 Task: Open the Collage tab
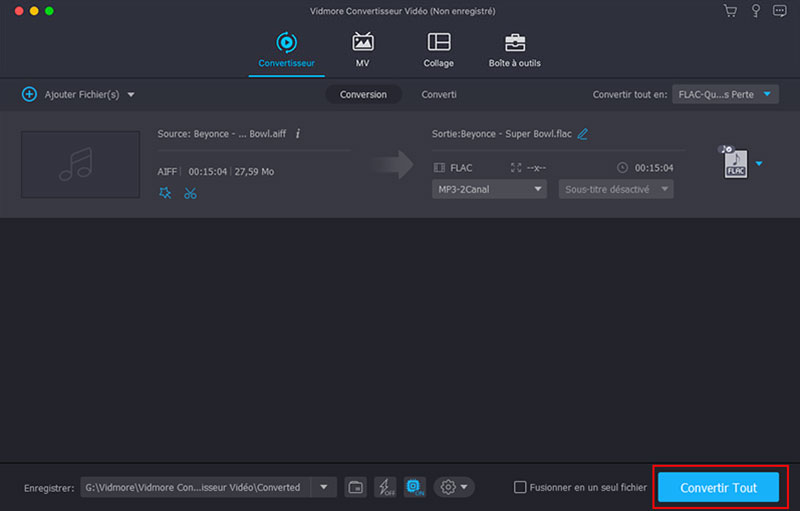(x=438, y=50)
